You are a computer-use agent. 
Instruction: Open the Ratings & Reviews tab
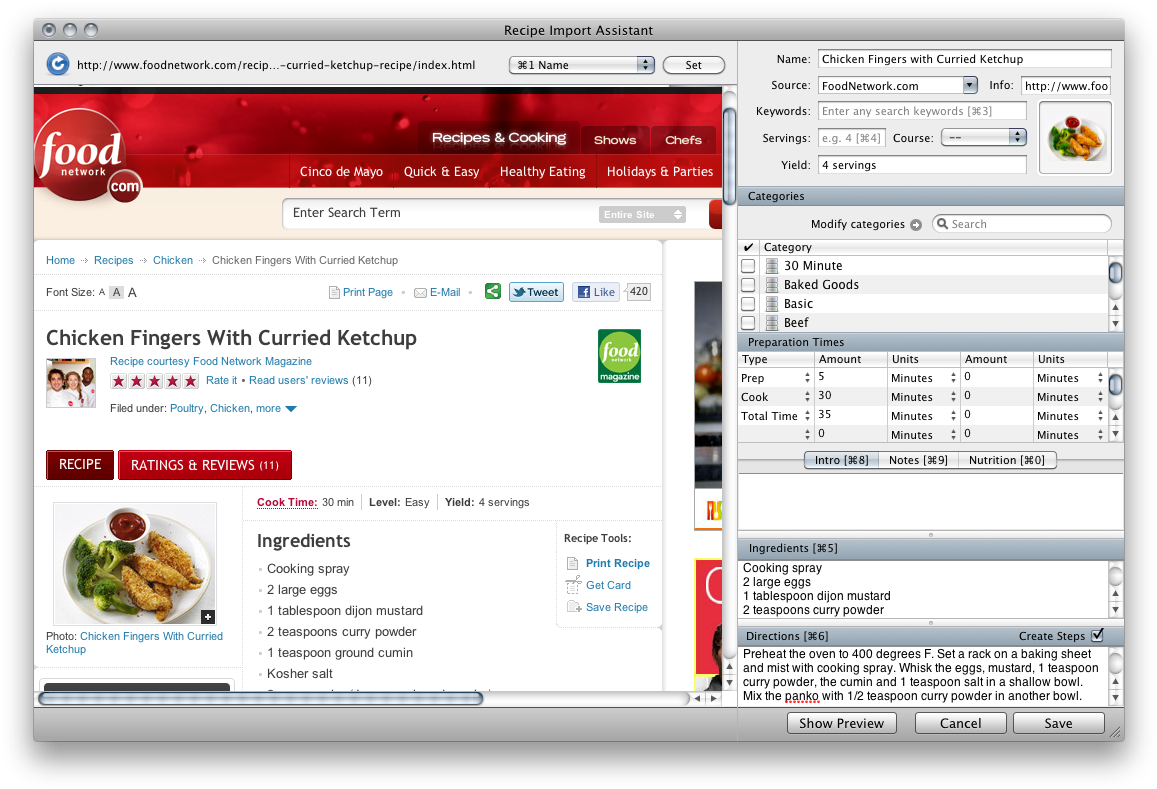click(205, 465)
